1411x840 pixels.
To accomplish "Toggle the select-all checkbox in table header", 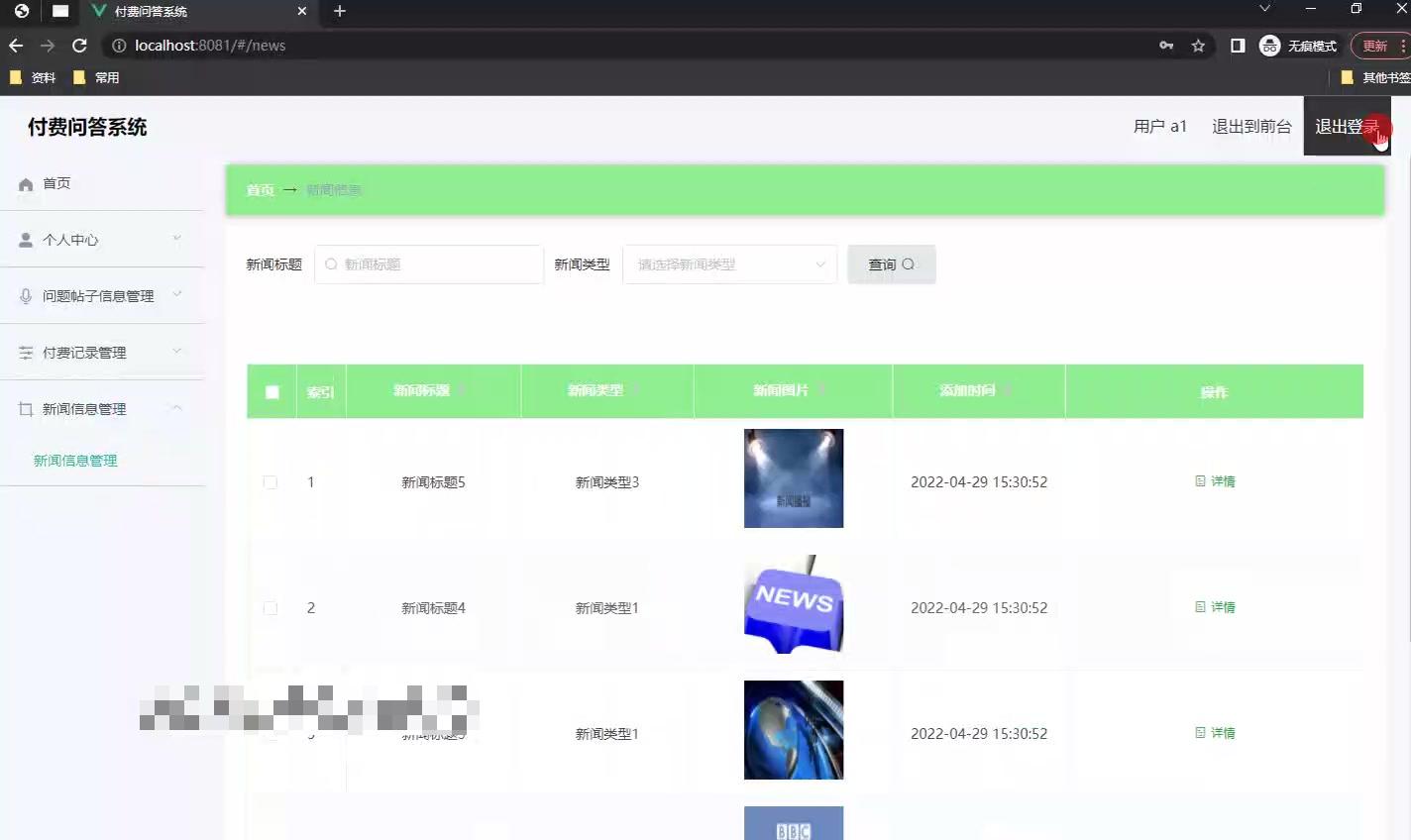I will pos(272,392).
